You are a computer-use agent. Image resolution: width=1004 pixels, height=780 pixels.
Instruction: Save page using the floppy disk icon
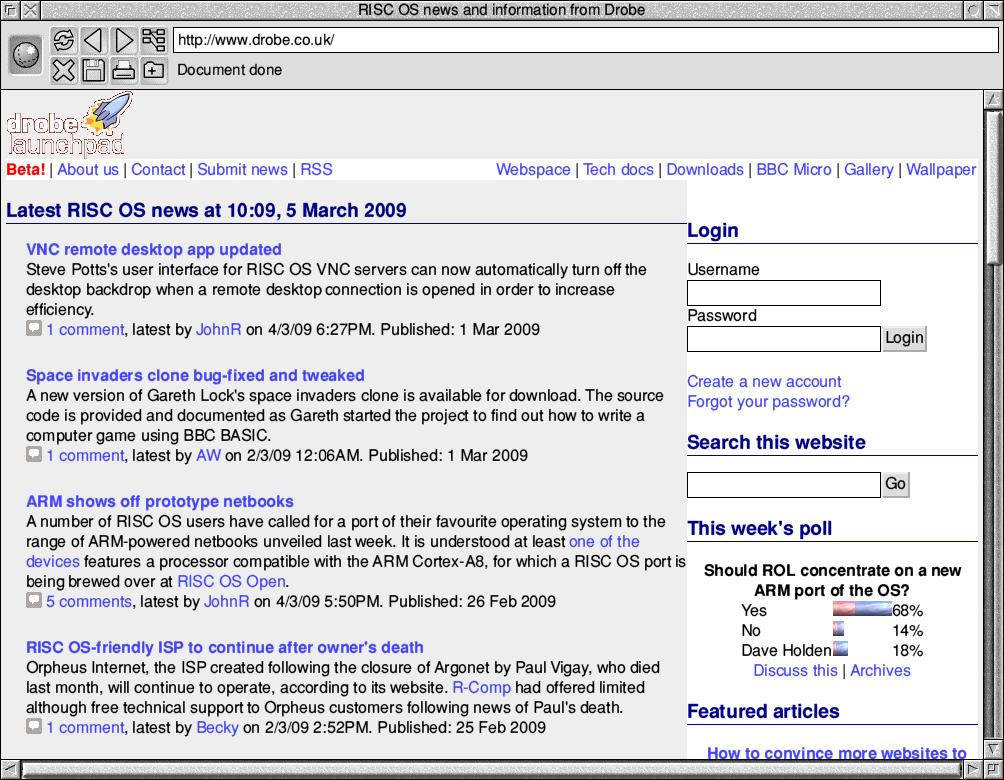tap(93, 70)
